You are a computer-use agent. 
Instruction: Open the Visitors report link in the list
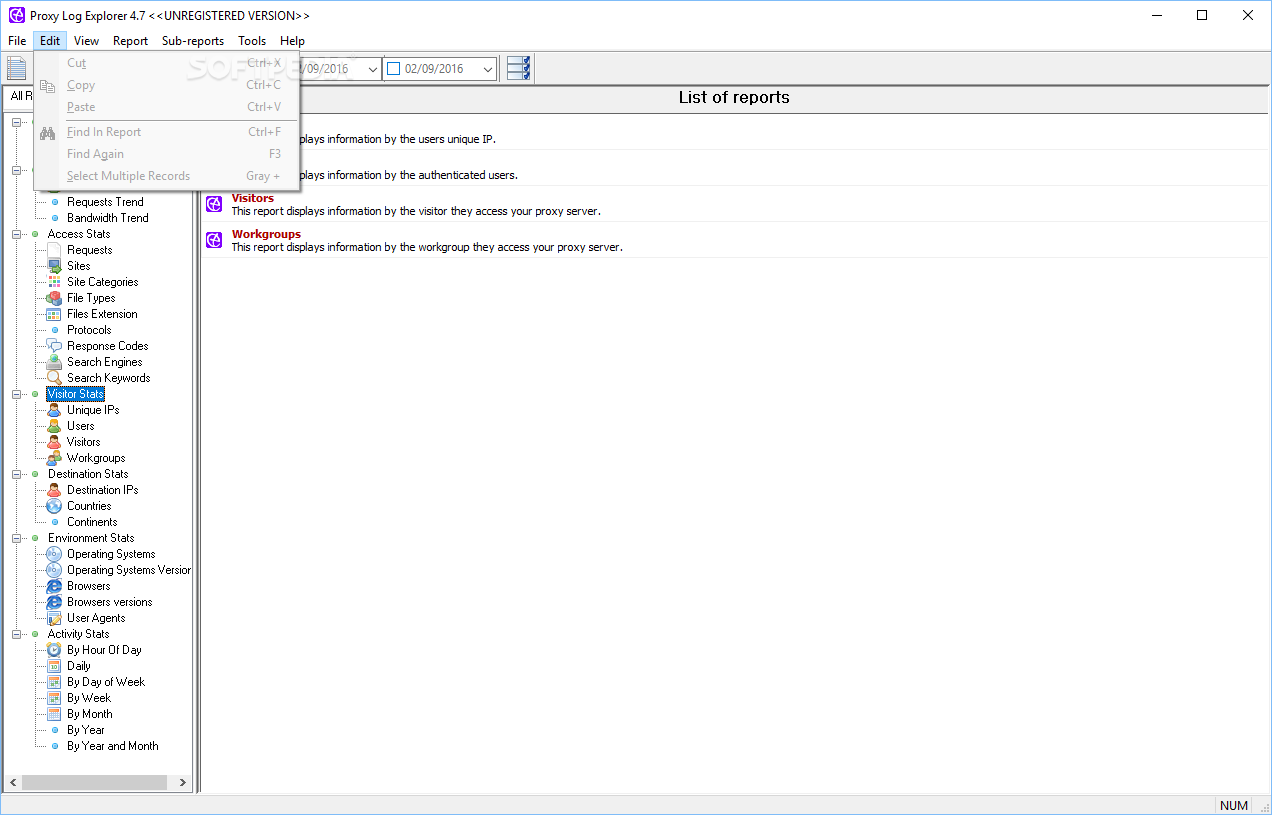253,198
